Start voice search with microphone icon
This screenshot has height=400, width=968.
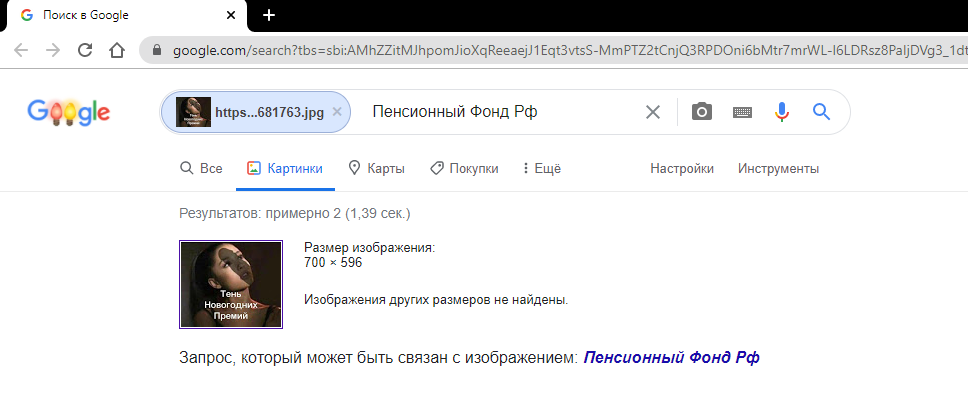782,112
